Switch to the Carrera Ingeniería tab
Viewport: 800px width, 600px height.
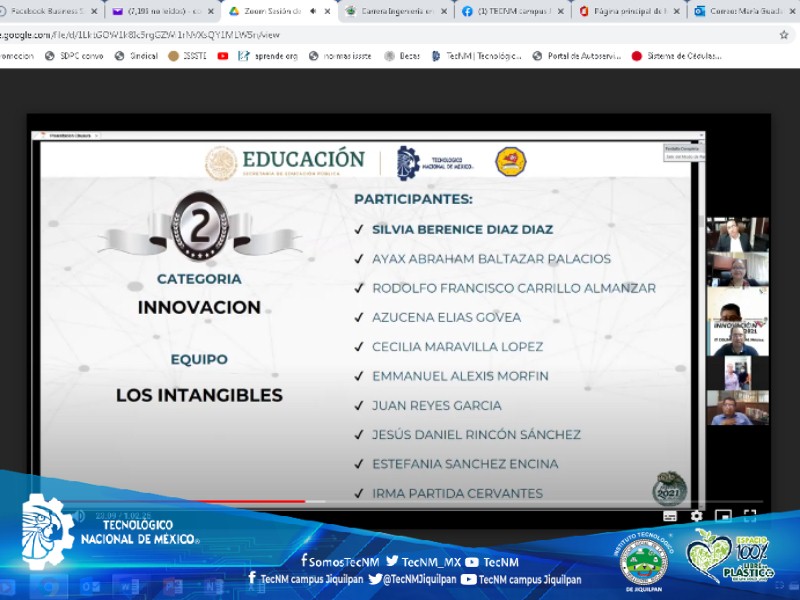(395, 11)
